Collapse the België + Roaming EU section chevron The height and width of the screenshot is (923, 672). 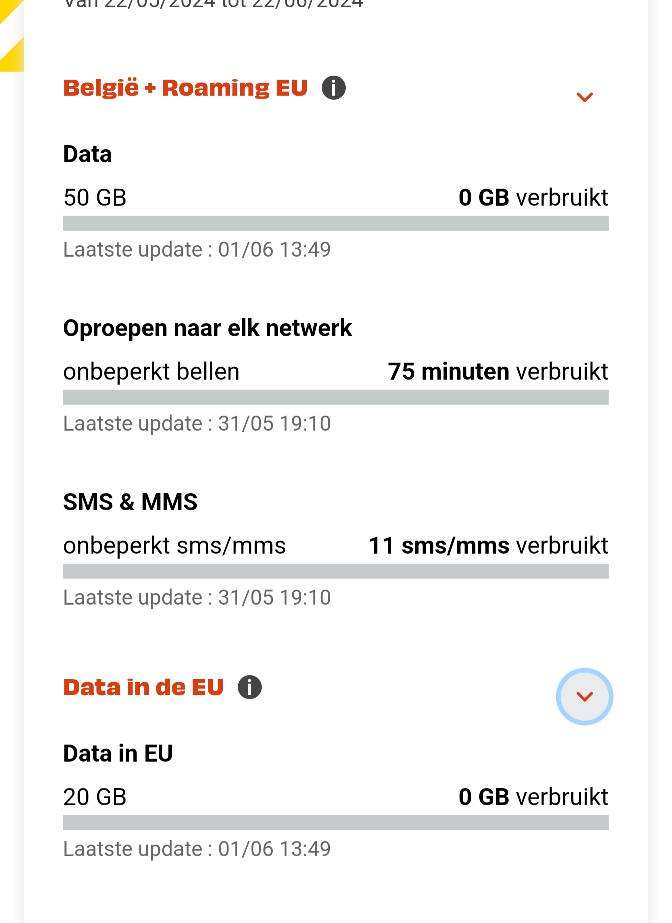[x=585, y=97]
